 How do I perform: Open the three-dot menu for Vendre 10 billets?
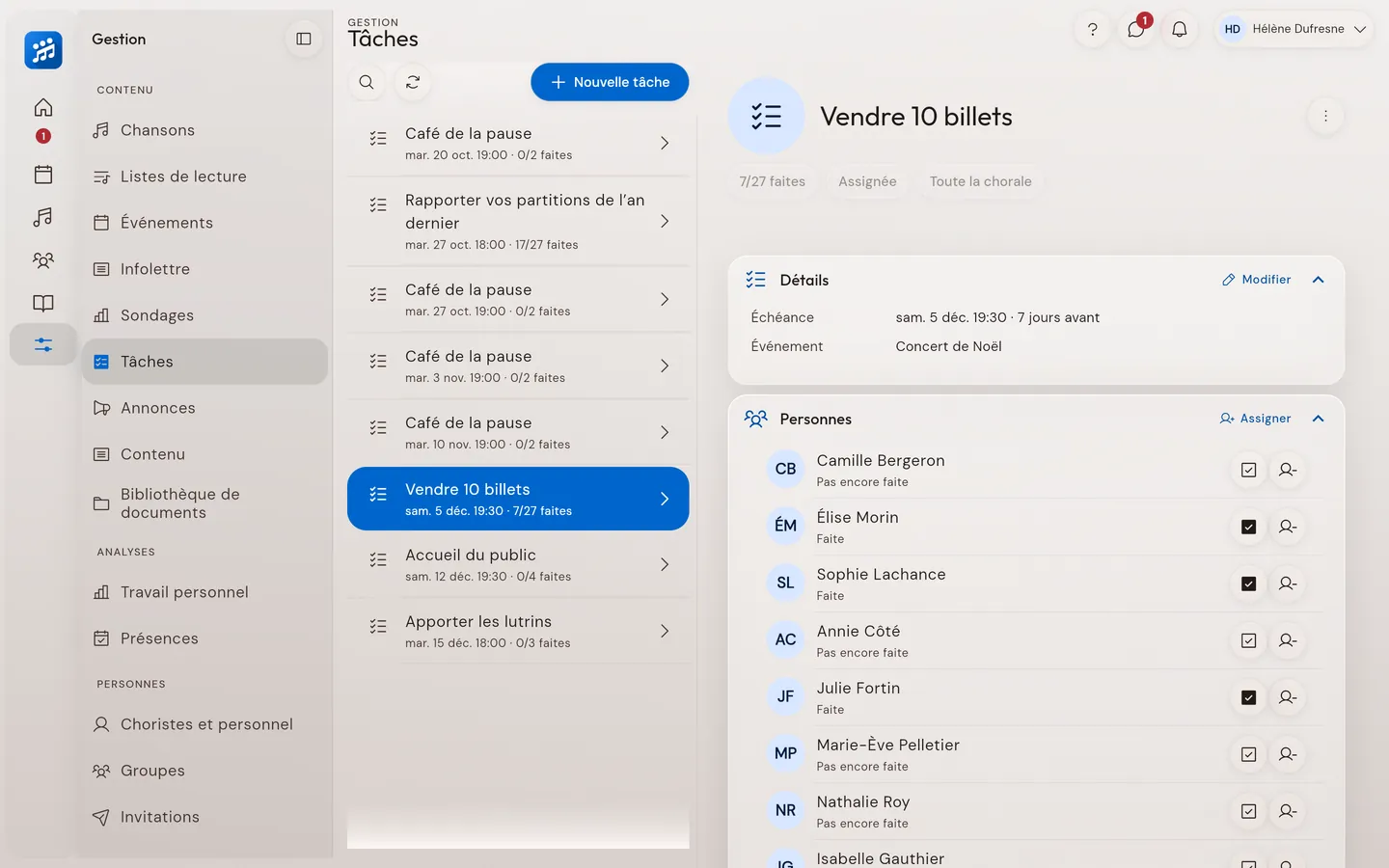[x=1325, y=116]
